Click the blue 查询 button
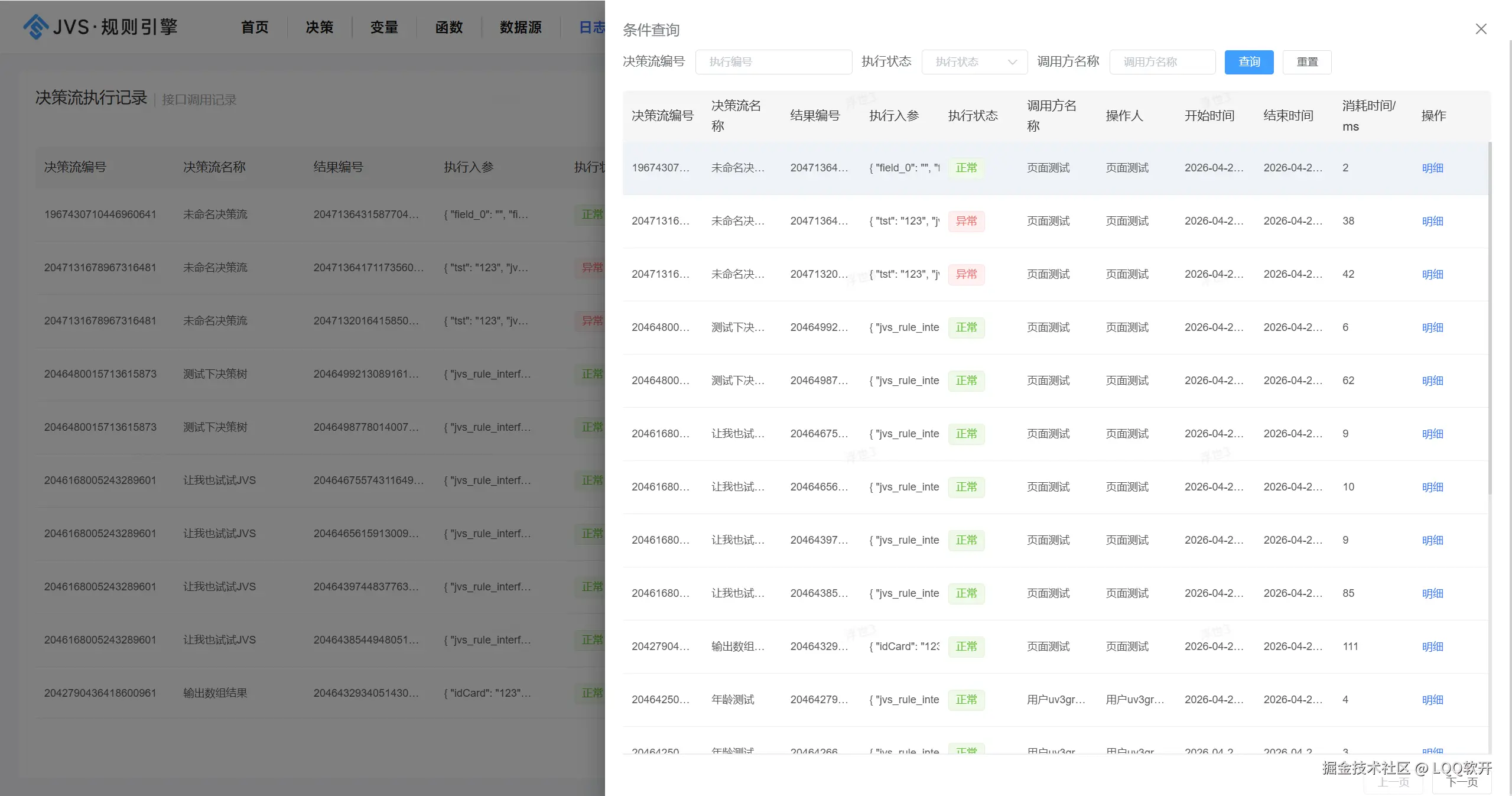The width and height of the screenshot is (1512, 796). [1248, 62]
